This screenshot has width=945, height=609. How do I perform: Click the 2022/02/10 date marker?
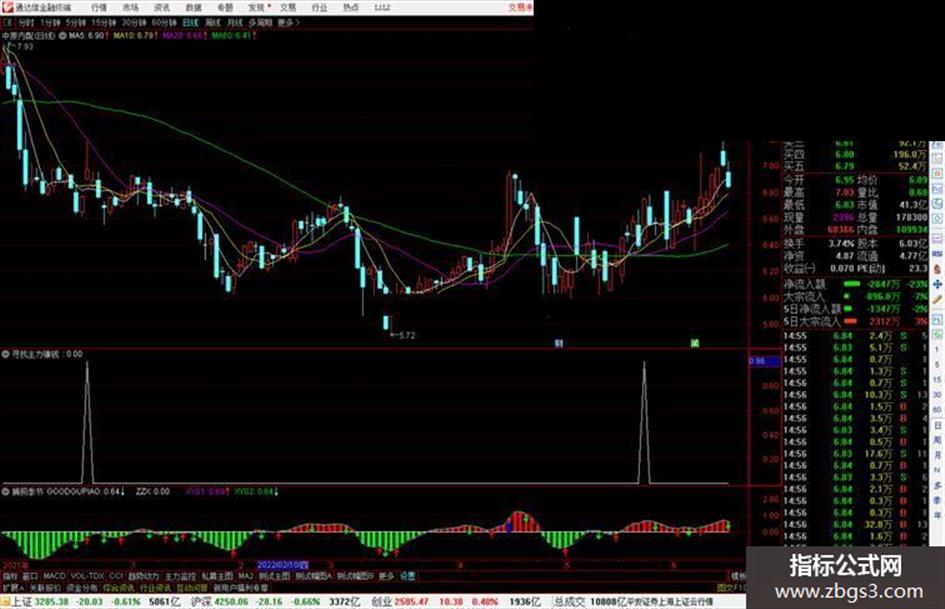(283, 565)
